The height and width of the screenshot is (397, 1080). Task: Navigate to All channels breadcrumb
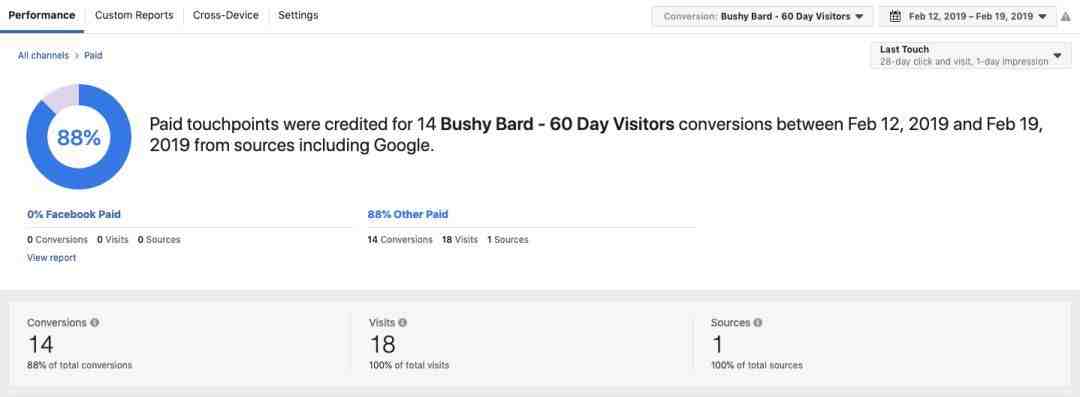[43, 55]
